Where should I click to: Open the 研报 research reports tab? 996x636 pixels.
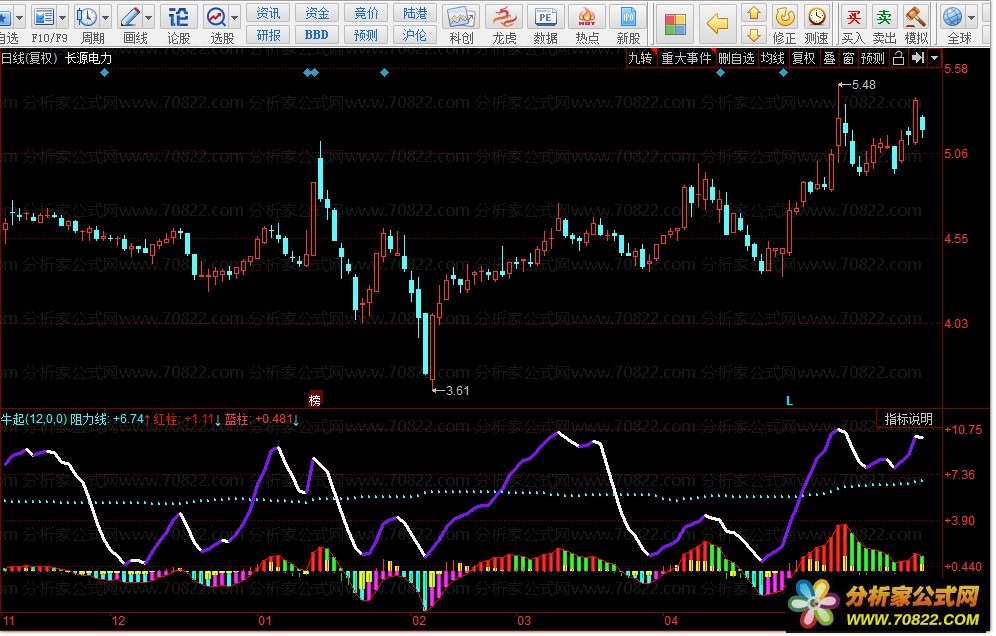tap(268, 35)
